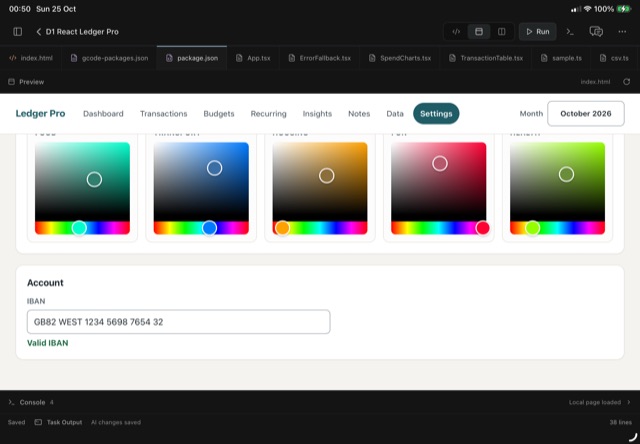
Task: Click the Saved status label
Action: tap(16, 422)
